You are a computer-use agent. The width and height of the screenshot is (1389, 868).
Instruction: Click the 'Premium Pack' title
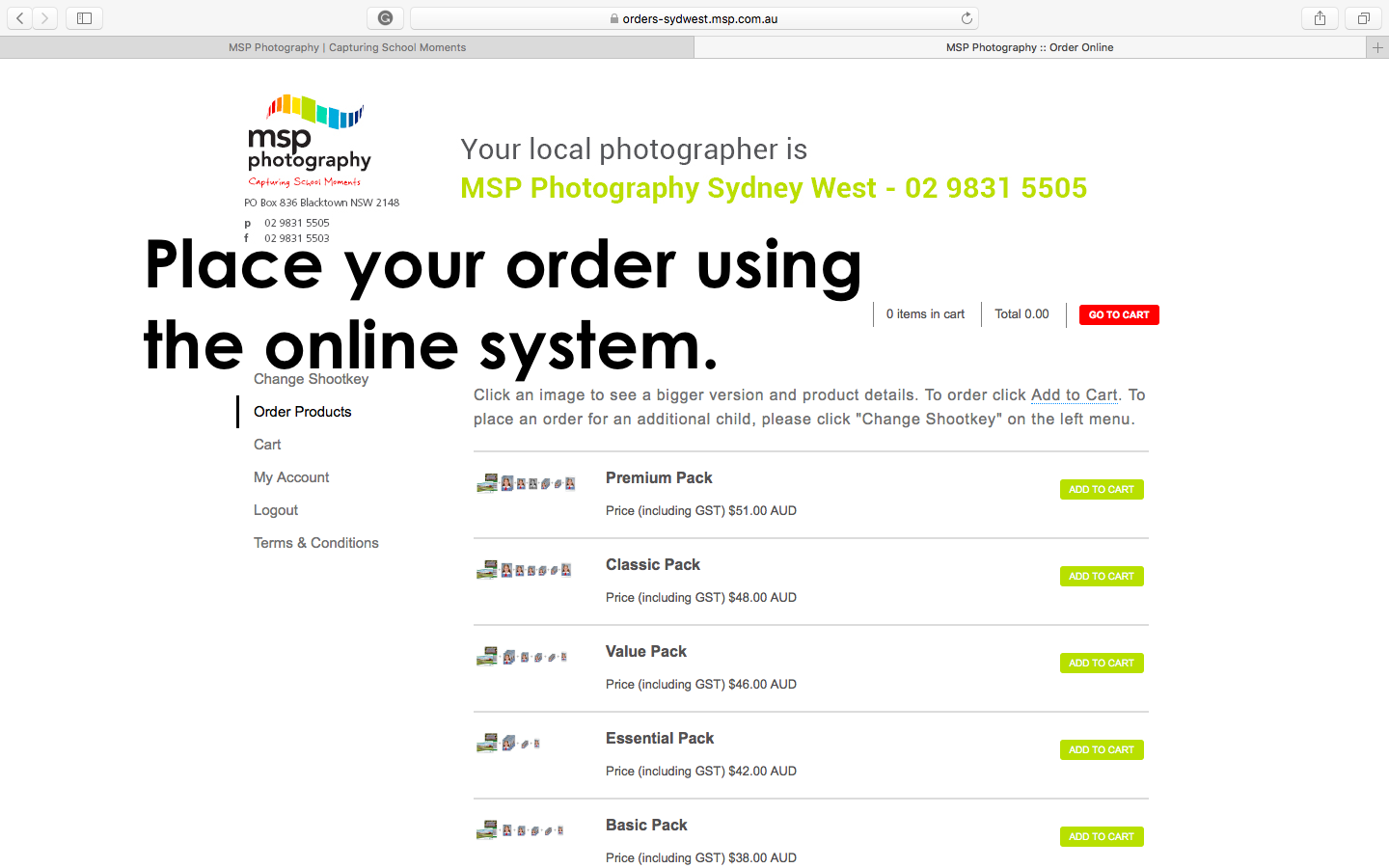(x=659, y=477)
